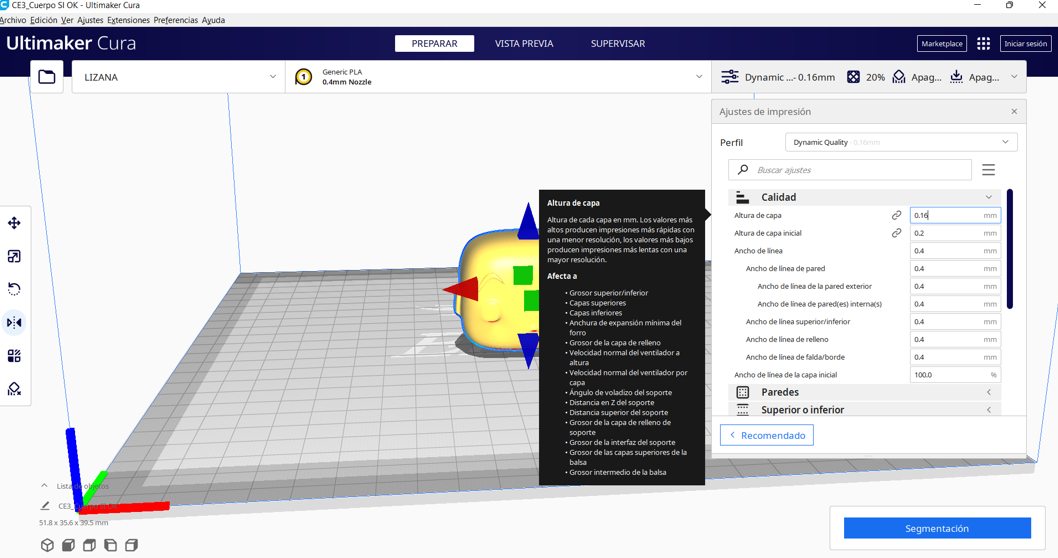Click search magnifier in Buscar ajustes
Screen dimensions: 1058x558
tap(743, 170)
